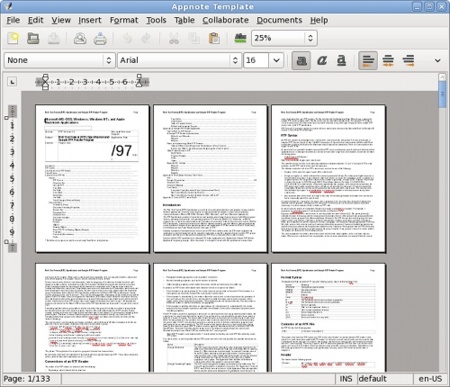Viewport: 450px width, 387px height.
Task: Open Print Preview from the toolbar
Action: pyautogui.click(x=80, y=38)
